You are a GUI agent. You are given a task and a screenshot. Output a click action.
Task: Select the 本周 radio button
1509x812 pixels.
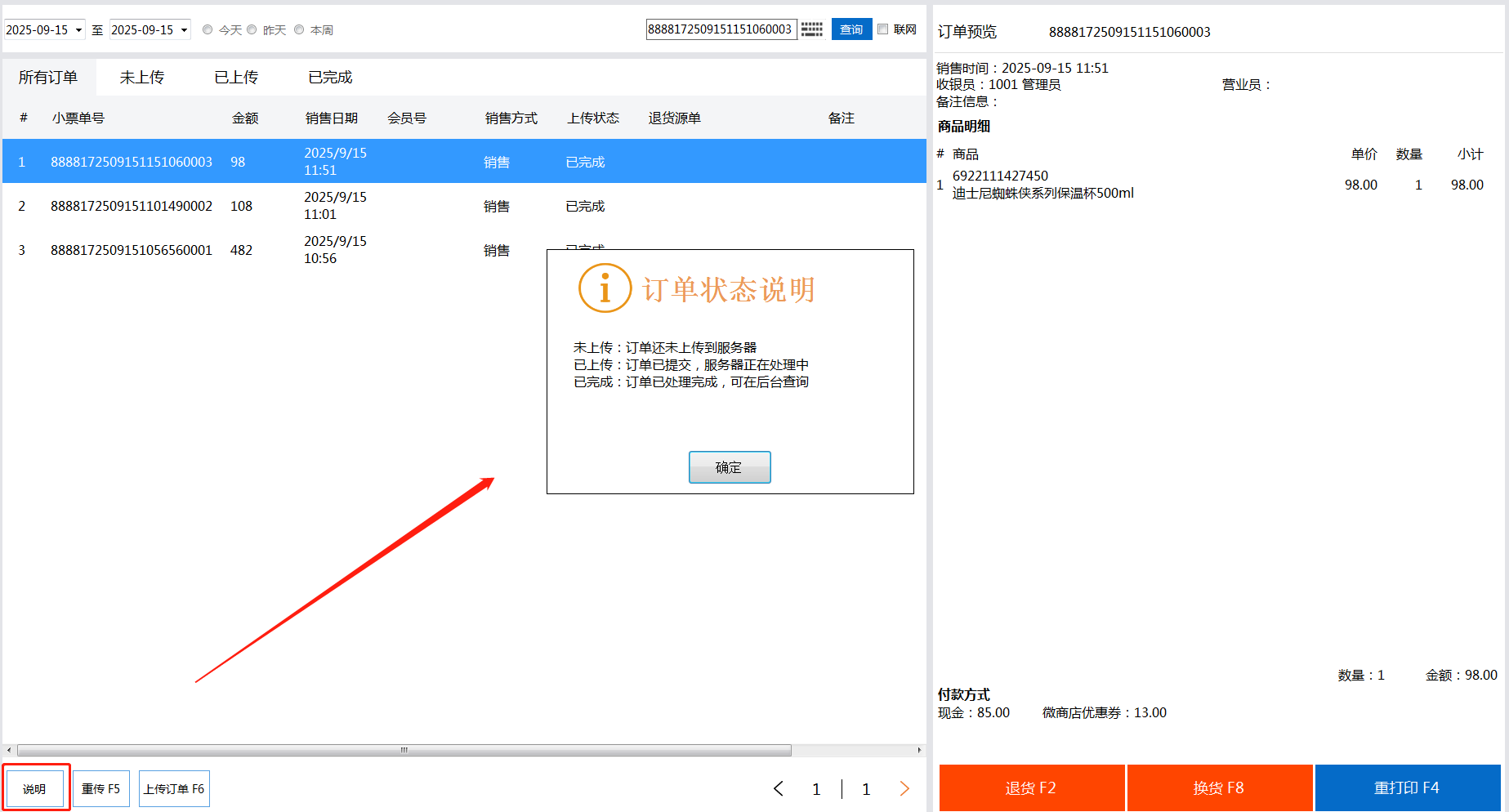(x=300, y=30)
